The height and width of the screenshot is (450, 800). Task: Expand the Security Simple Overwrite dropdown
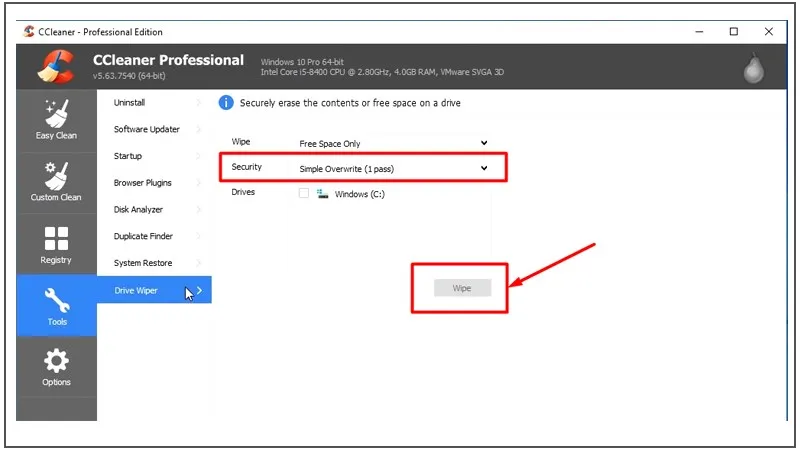tap(393, 169)
